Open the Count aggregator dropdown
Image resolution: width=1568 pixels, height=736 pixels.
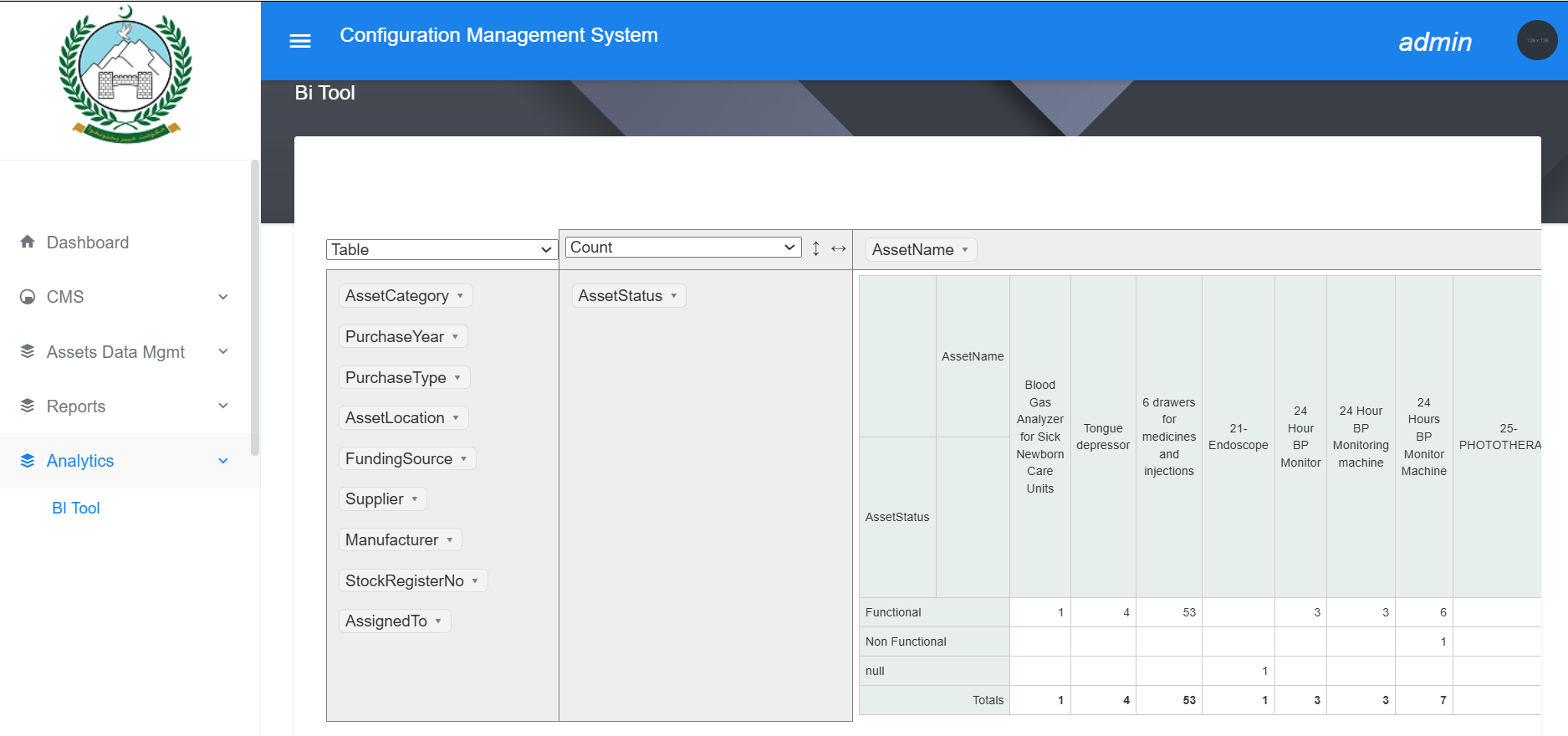682,248
